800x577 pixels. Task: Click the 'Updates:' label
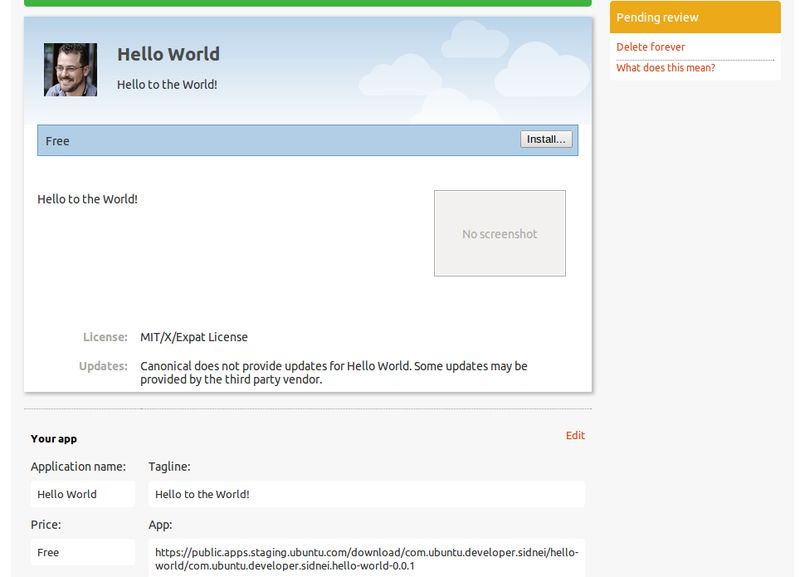tap(103, 366)
